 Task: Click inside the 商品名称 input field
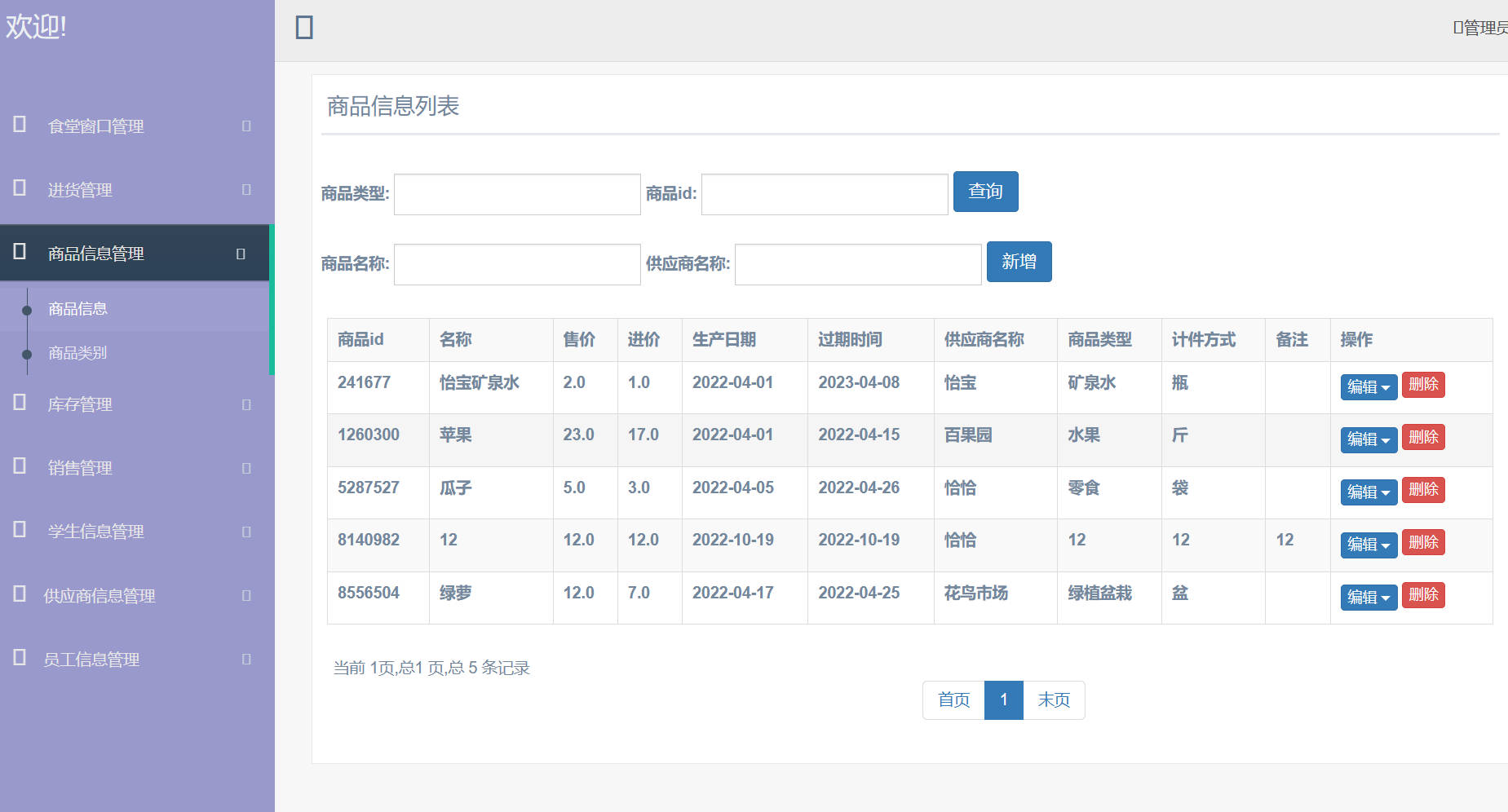pos(516,264)
